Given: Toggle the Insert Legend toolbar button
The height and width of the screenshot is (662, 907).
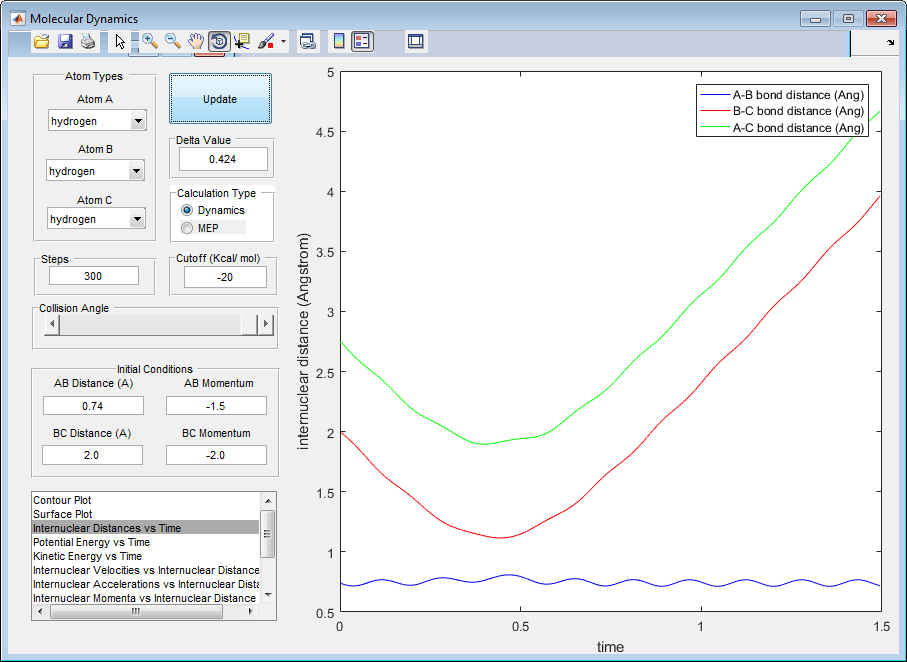Looking at the screenshot, I should tap(362, 41).
